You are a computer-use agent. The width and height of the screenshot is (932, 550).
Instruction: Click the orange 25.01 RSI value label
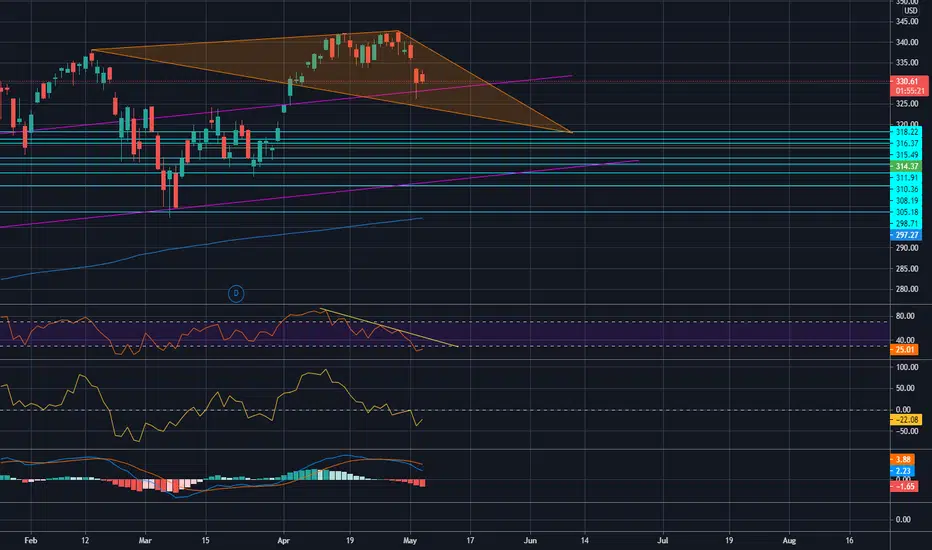905,350
